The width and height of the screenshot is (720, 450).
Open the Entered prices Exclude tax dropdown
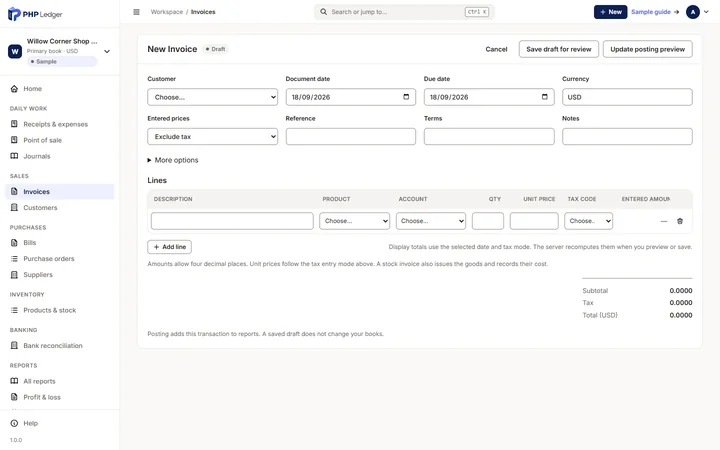213,137
